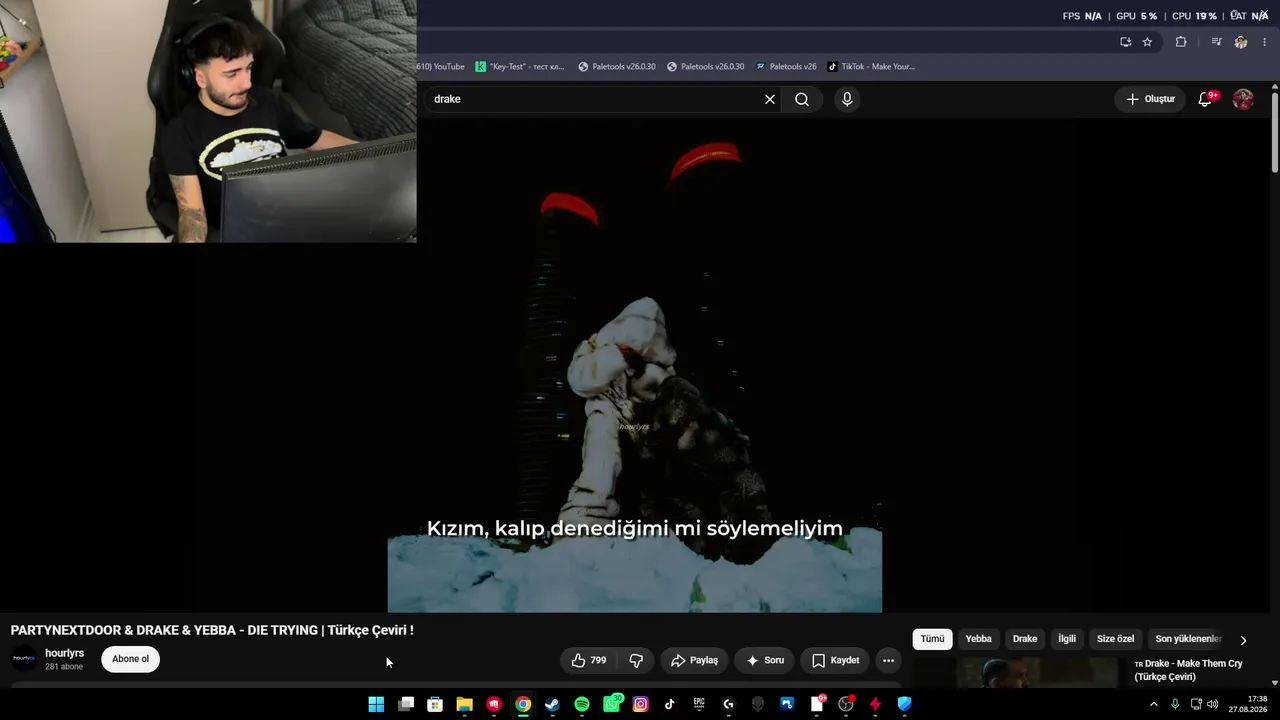Open TikTok from the taskbar
The image size is (1280, 720).
[670, 704]
